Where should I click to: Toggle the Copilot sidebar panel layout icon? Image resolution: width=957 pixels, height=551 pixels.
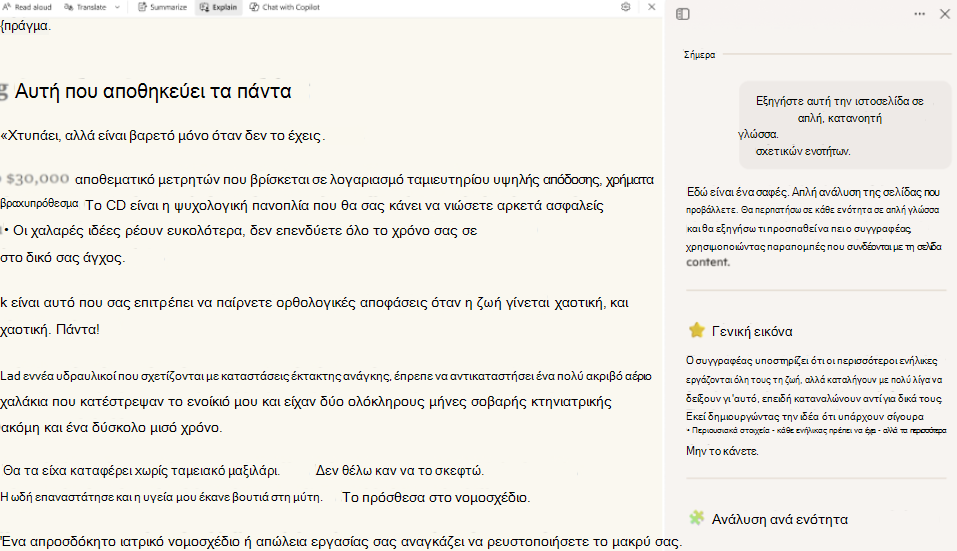[x=683, y=14]
